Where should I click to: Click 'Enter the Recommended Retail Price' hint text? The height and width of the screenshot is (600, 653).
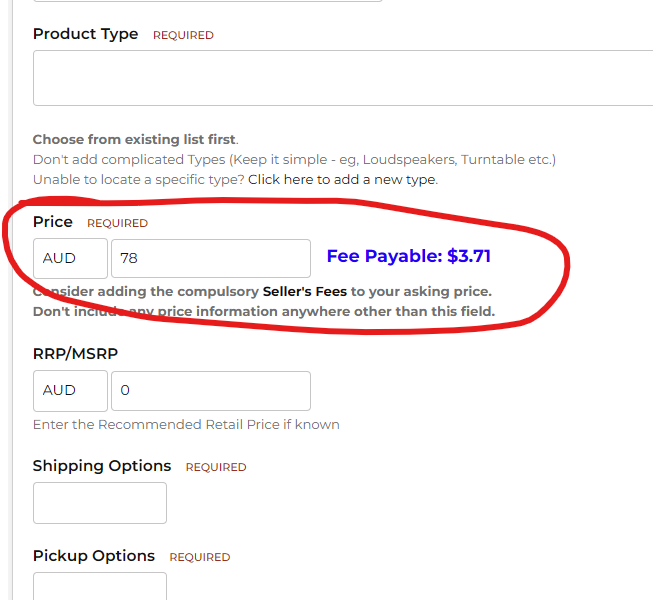click(x=186, y=424)
